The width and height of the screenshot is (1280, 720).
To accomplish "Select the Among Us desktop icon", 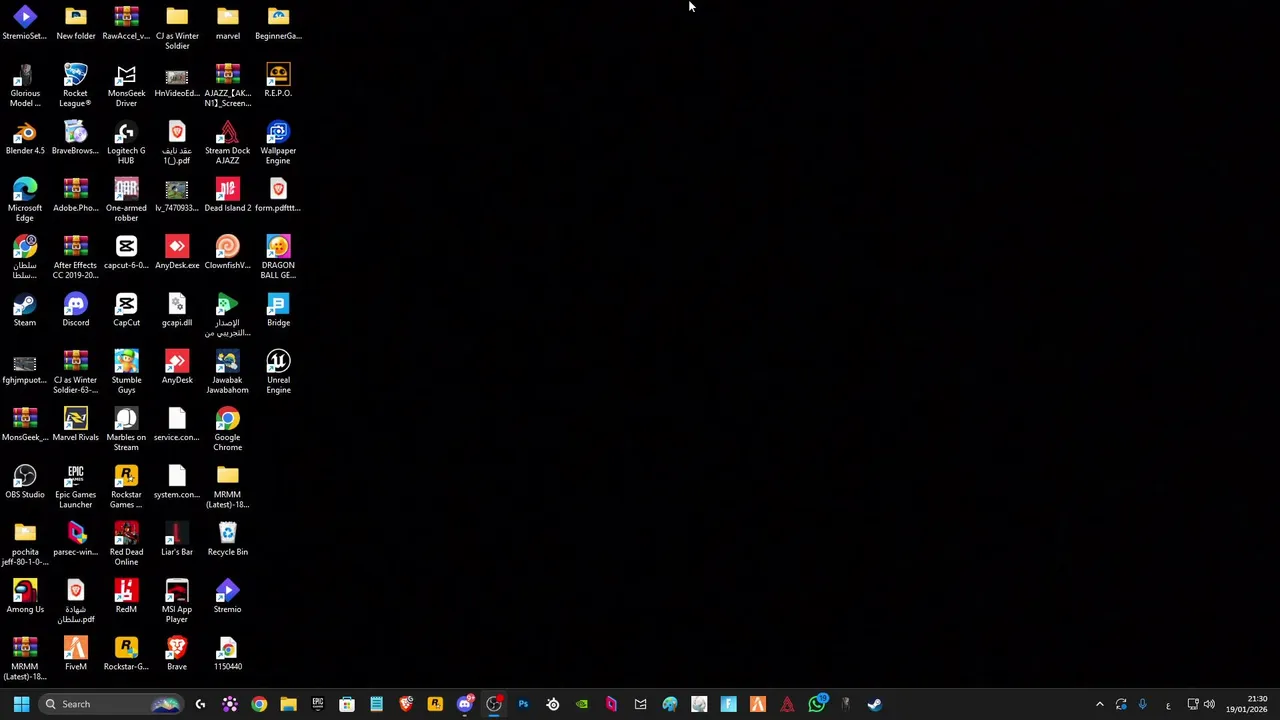I will (25, 597).
